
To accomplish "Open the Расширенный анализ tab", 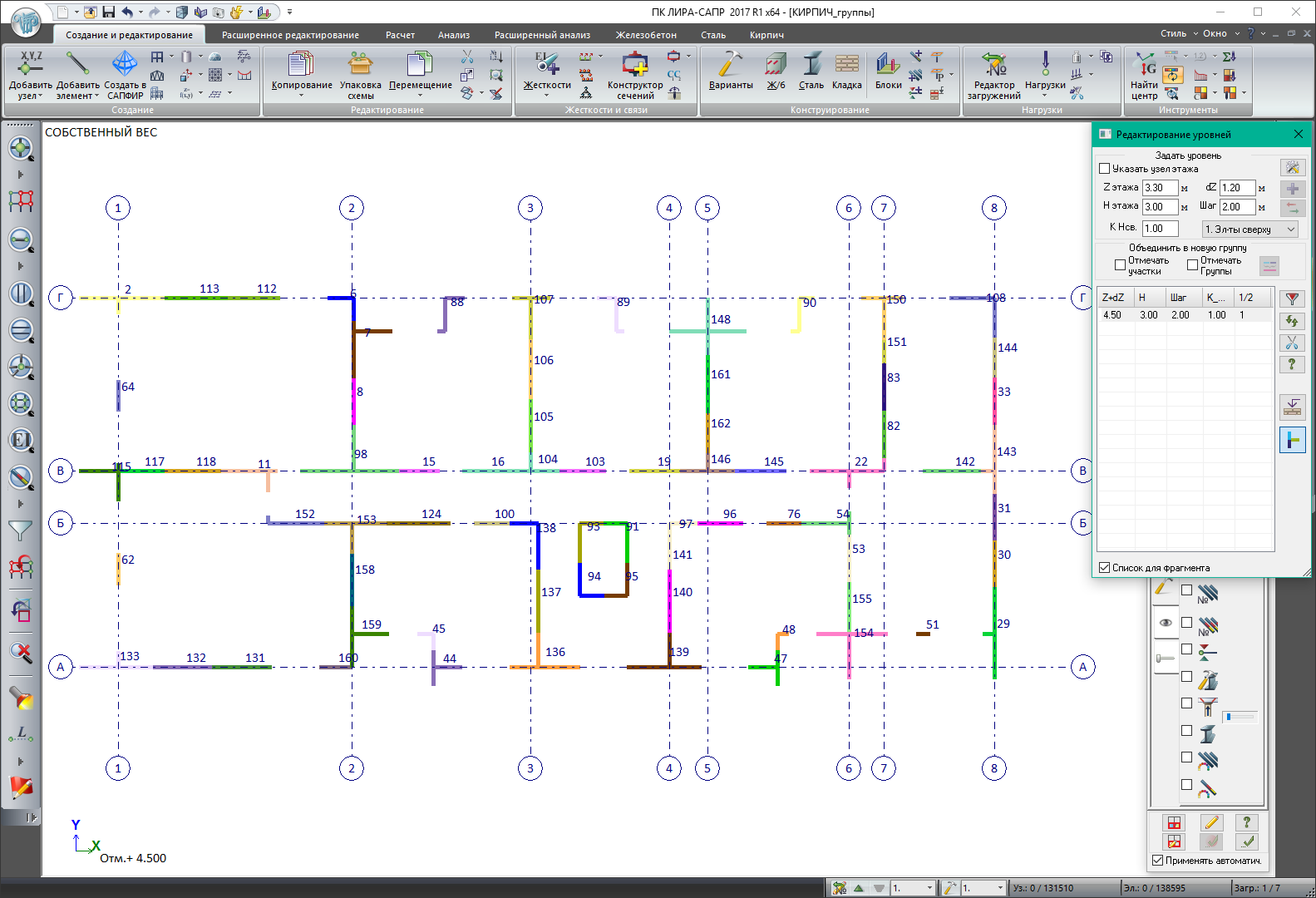I will coord(542,35).
